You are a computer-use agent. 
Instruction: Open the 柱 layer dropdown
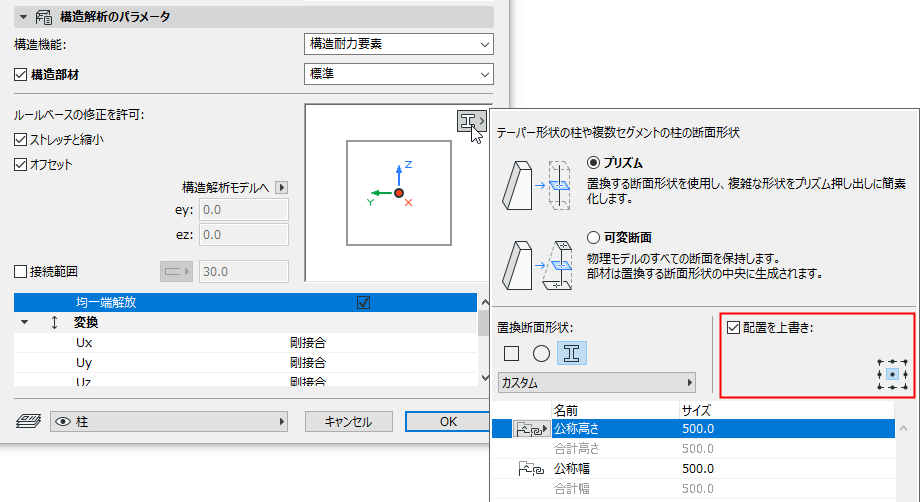coord(169,422)
